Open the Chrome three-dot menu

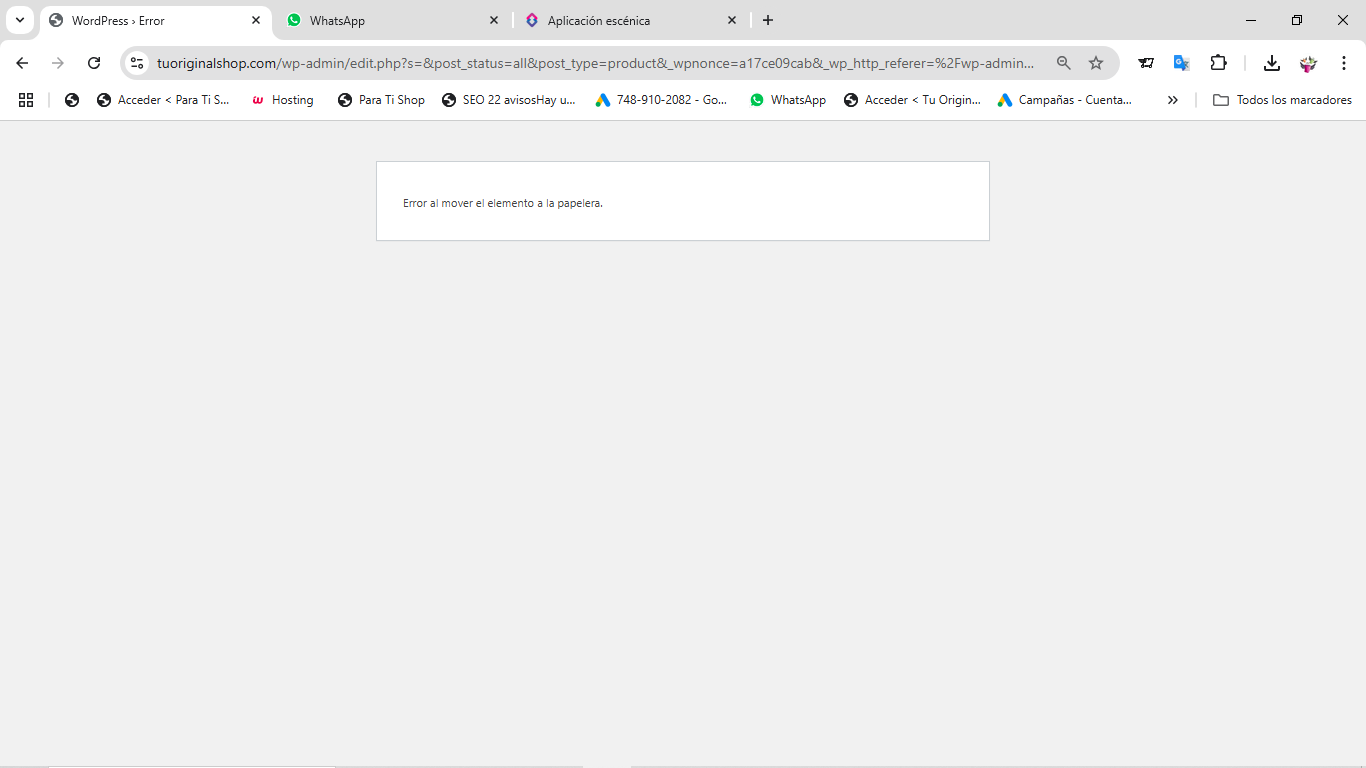(x=1344, y=63)
